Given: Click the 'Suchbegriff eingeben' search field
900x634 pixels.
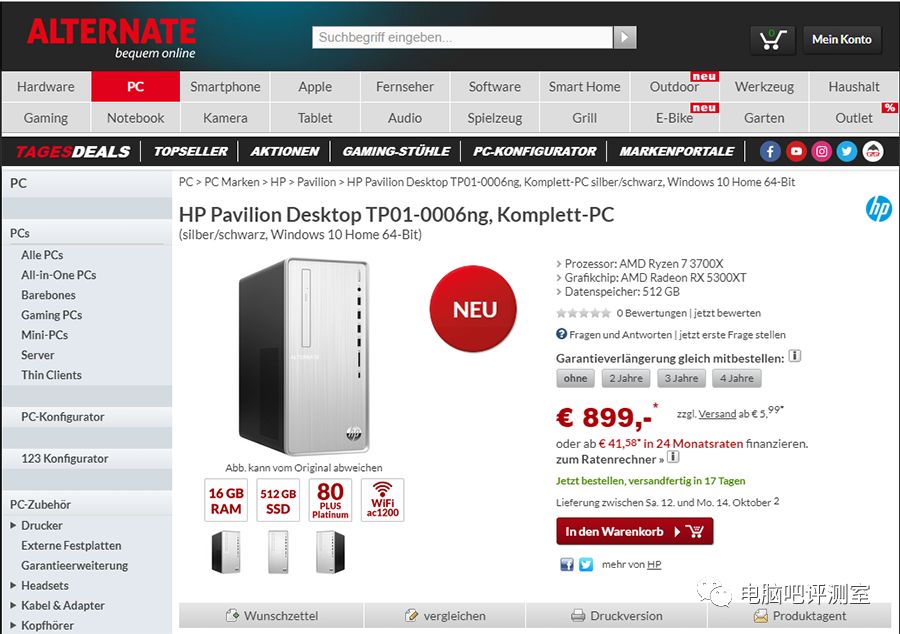Looking at the screenshot, I should click(463, 37).
